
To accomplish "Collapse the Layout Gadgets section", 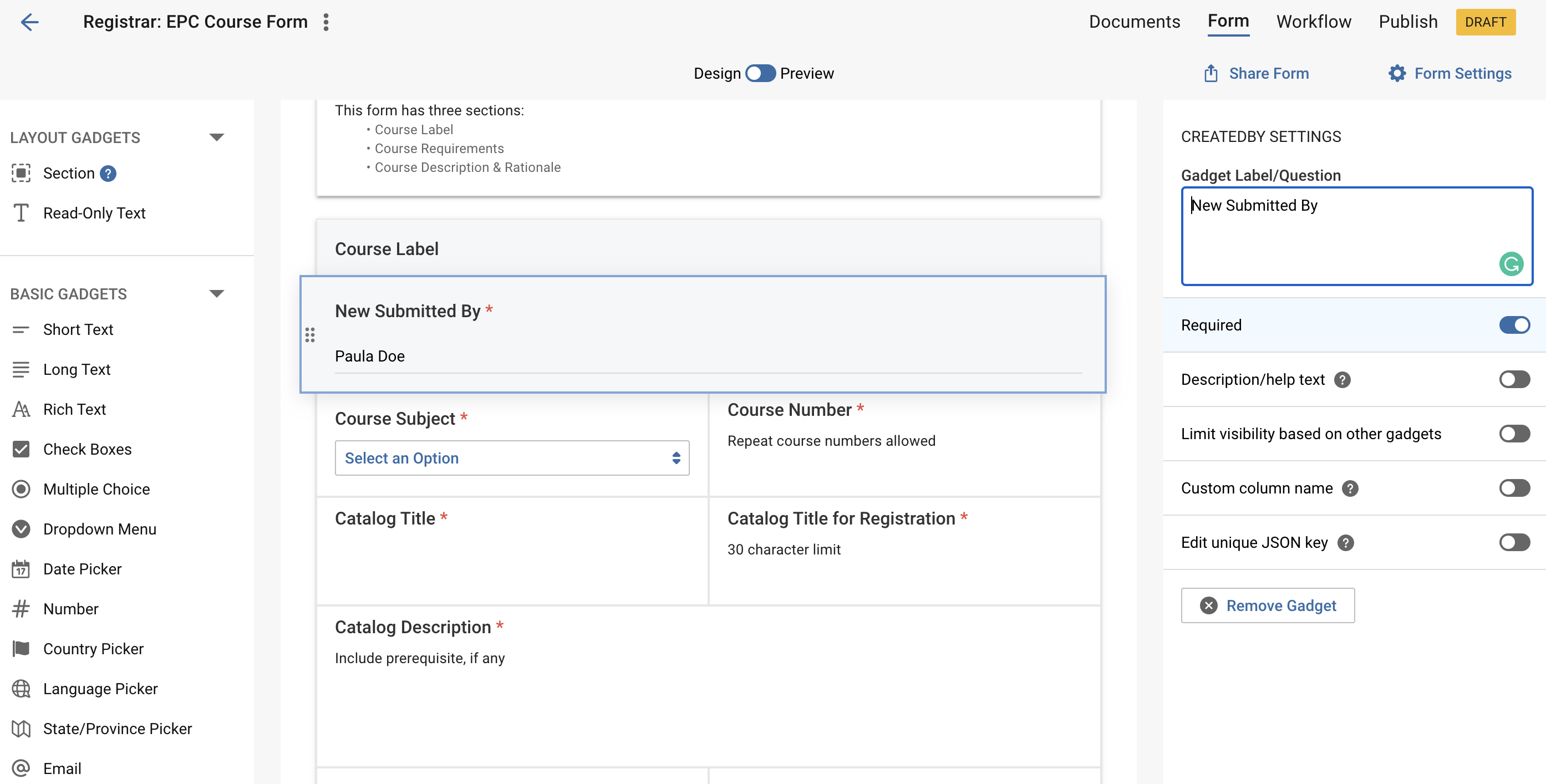I will (217, 138).
